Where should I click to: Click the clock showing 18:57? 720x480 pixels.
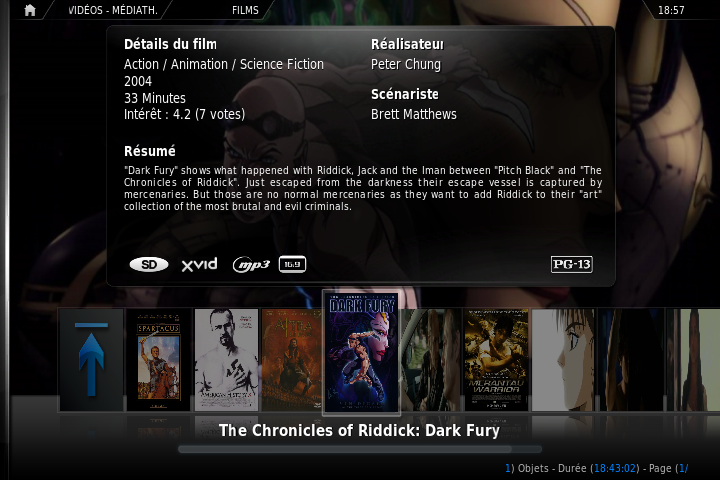[671, 10]
